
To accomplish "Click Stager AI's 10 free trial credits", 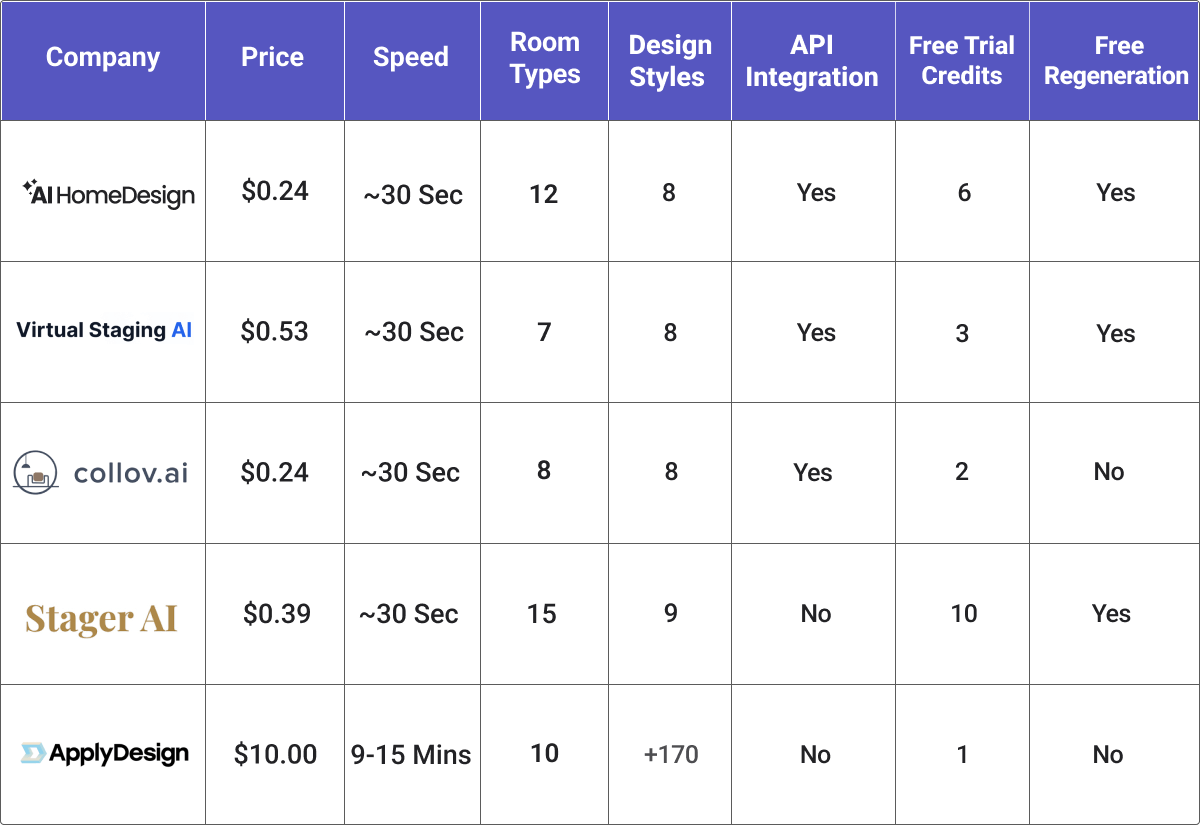I will pos(963,614).
